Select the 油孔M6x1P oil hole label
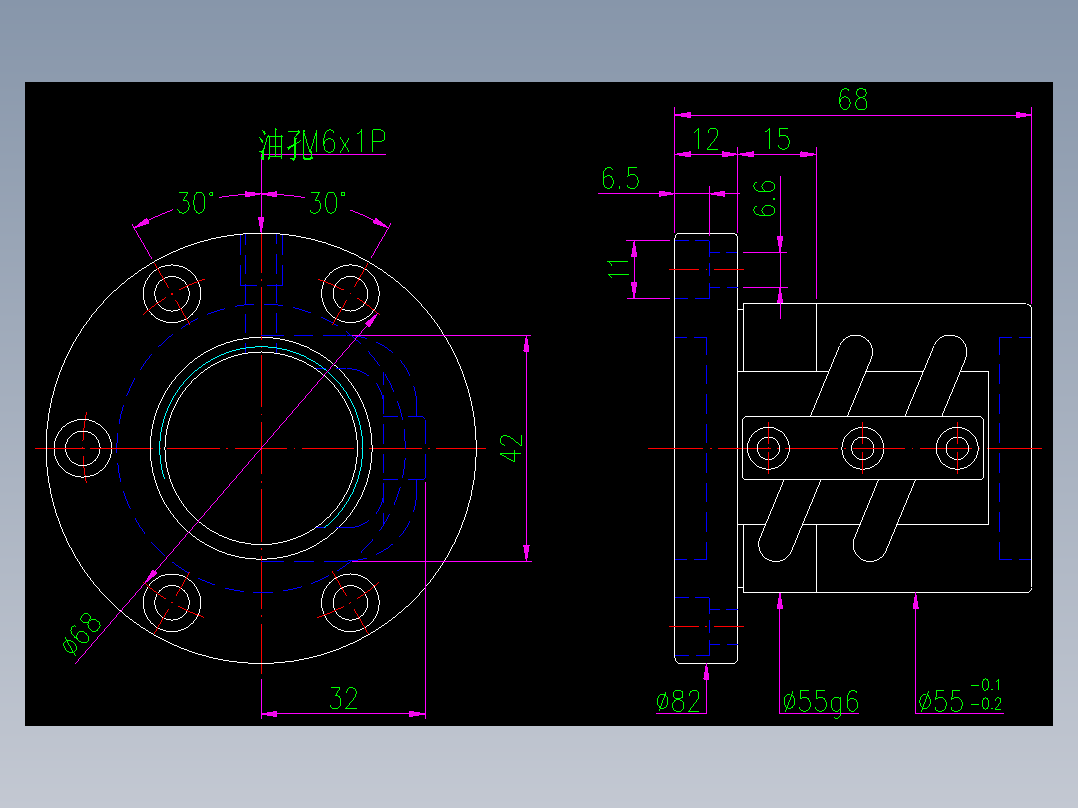 (320, 143)
